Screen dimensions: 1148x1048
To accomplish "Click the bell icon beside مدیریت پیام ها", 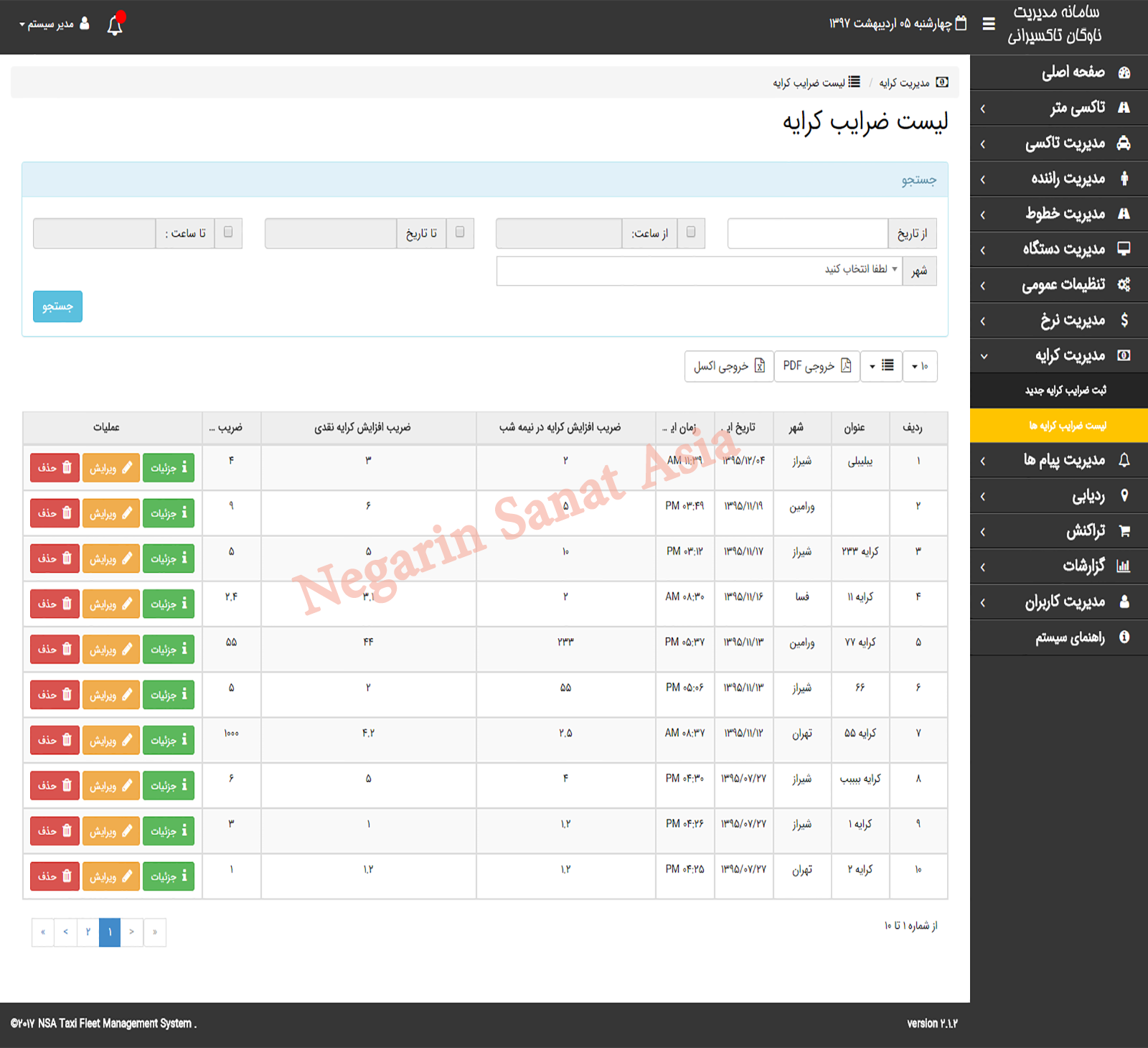I will tap(1124, 460).
